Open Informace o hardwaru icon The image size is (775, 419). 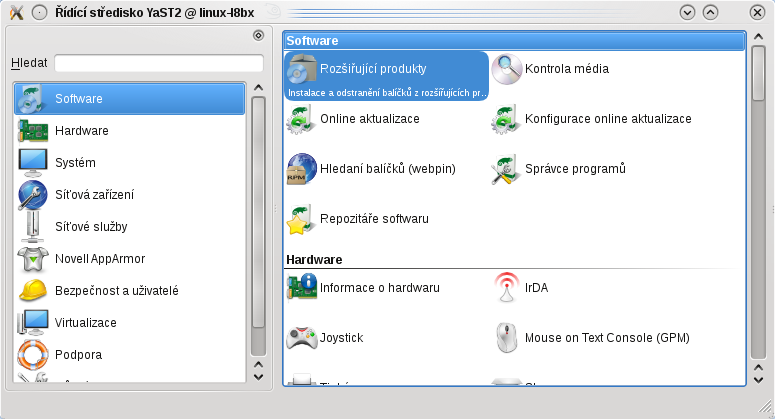click(301, 287)
